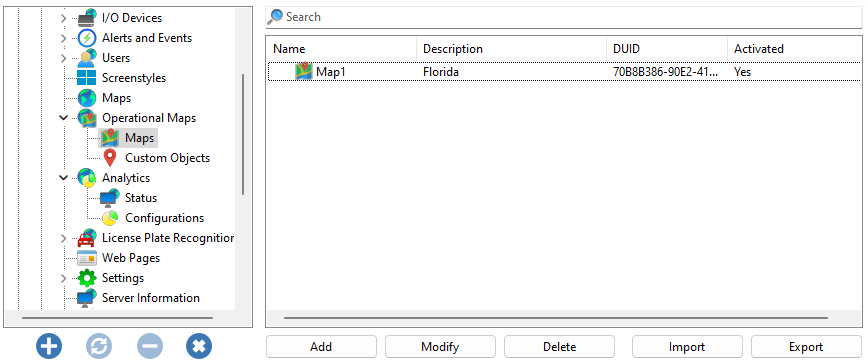
Task: Select the Configurations tree label
Action: click(x=164, y=218)
